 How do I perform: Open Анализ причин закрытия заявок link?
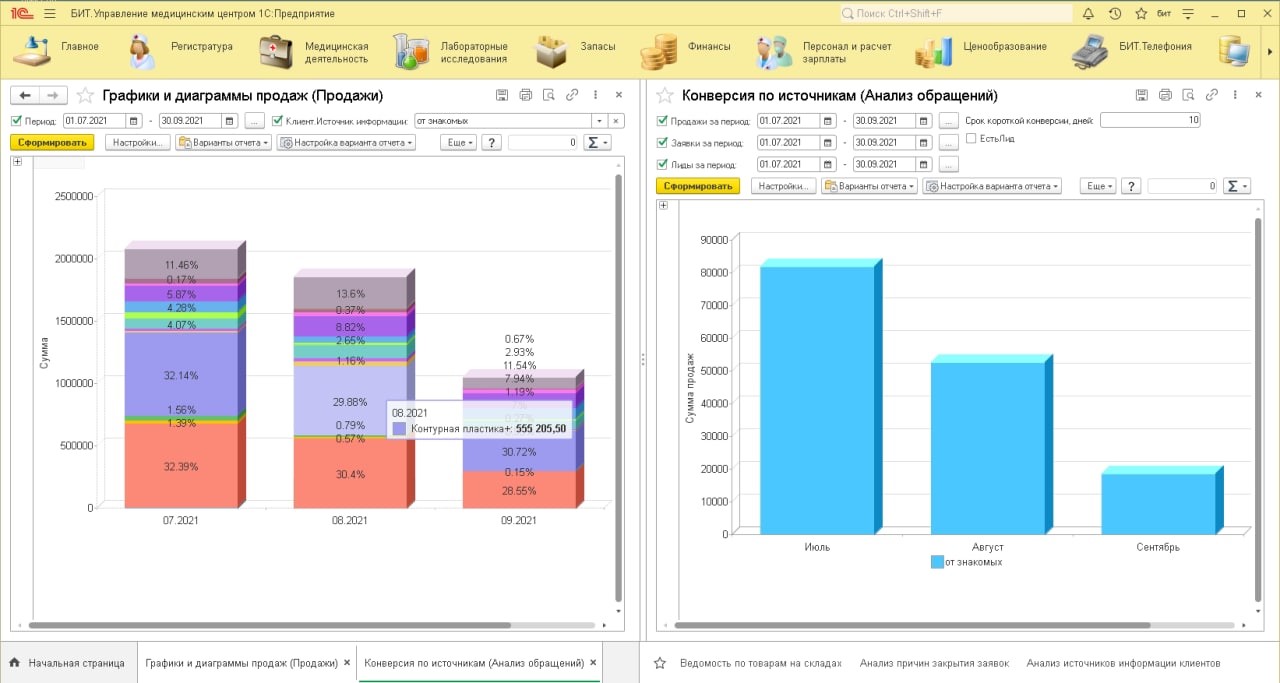pos(934,663)
